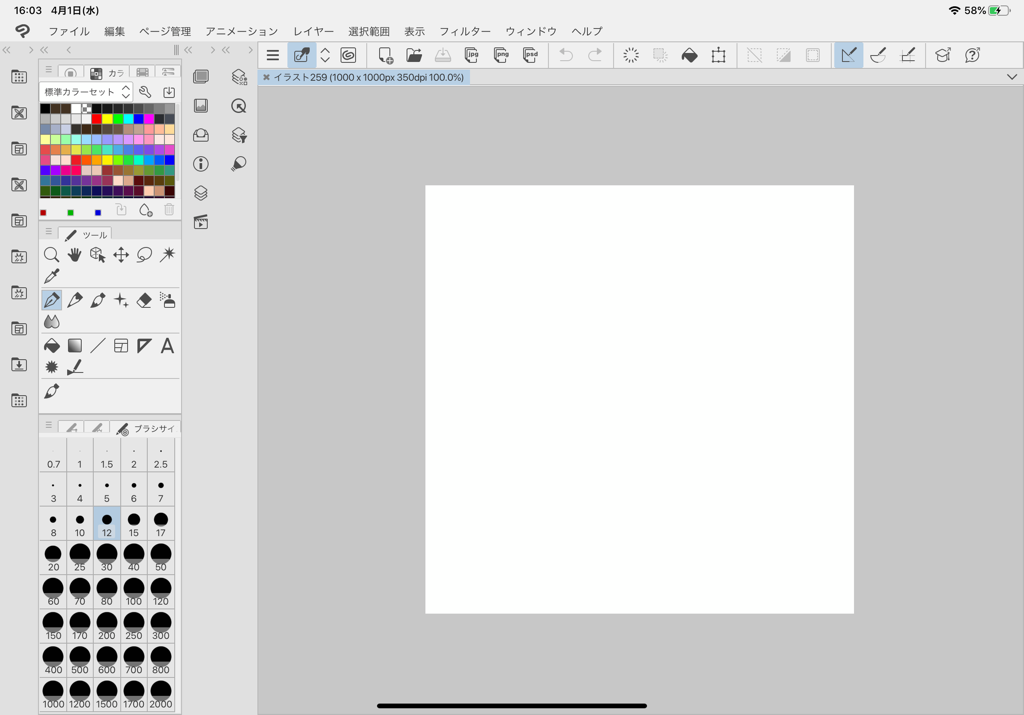Select the Move layer tool
The image size is (1024, 715).
tap(121, 255)
